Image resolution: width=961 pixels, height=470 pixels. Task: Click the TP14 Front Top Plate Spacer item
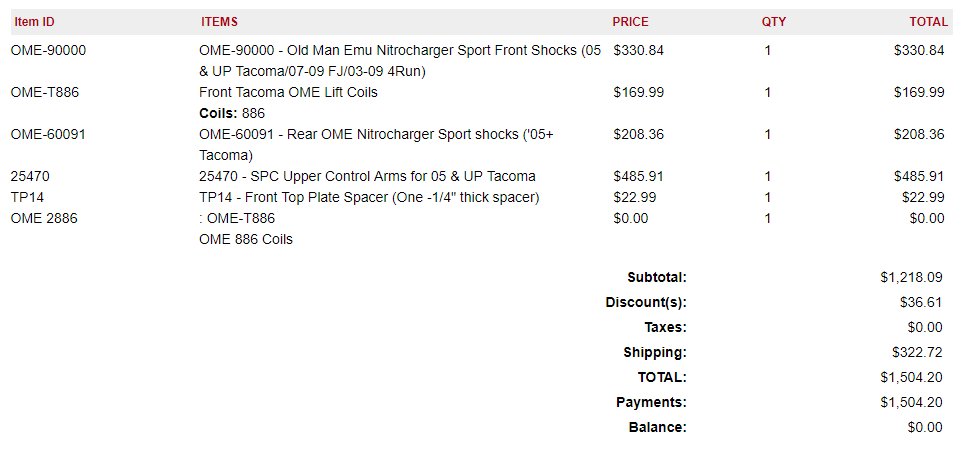click(x=369, y=197)
